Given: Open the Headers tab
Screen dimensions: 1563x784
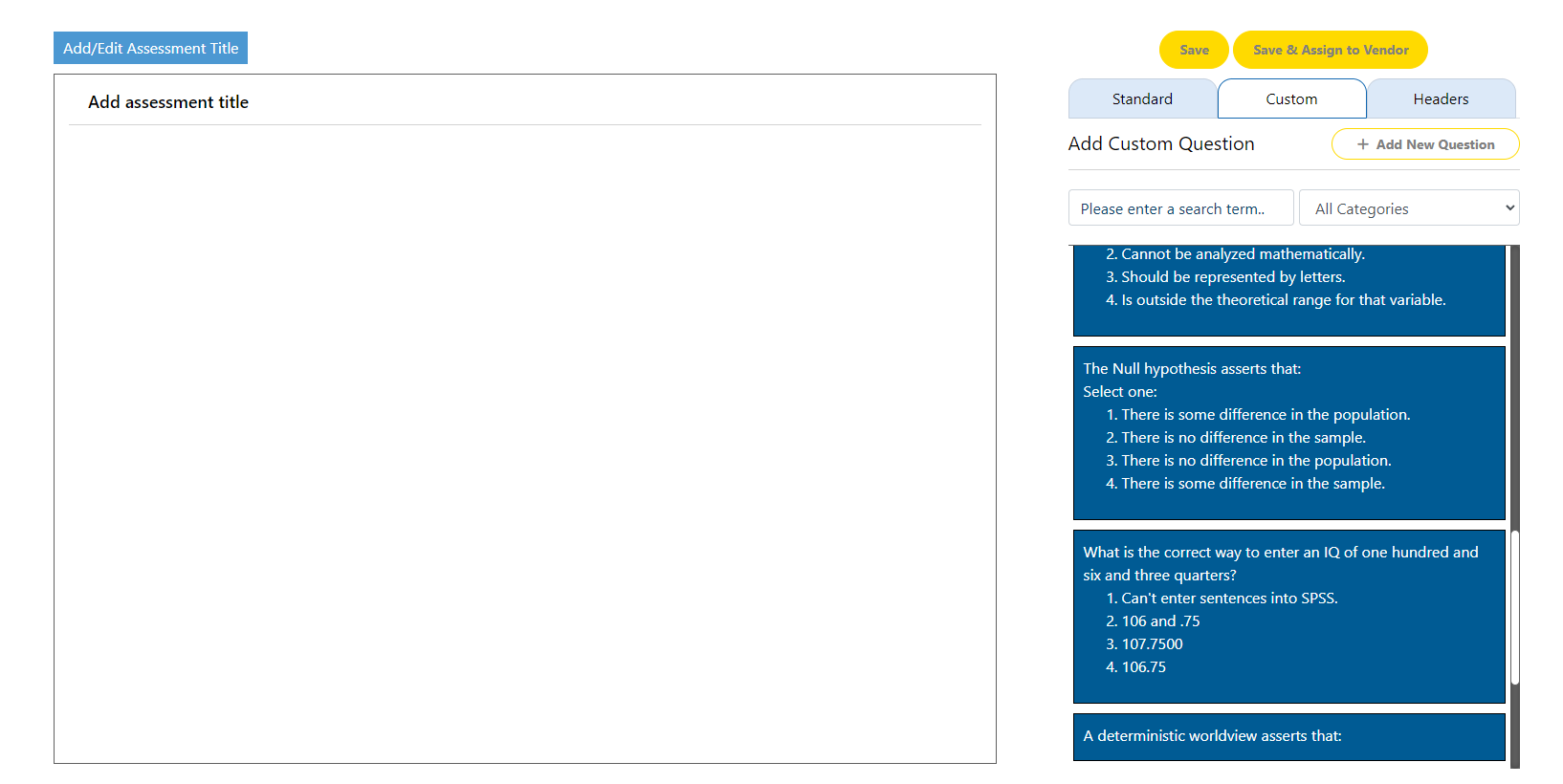Looking at the screenshot, I should tap(1441, 98).
